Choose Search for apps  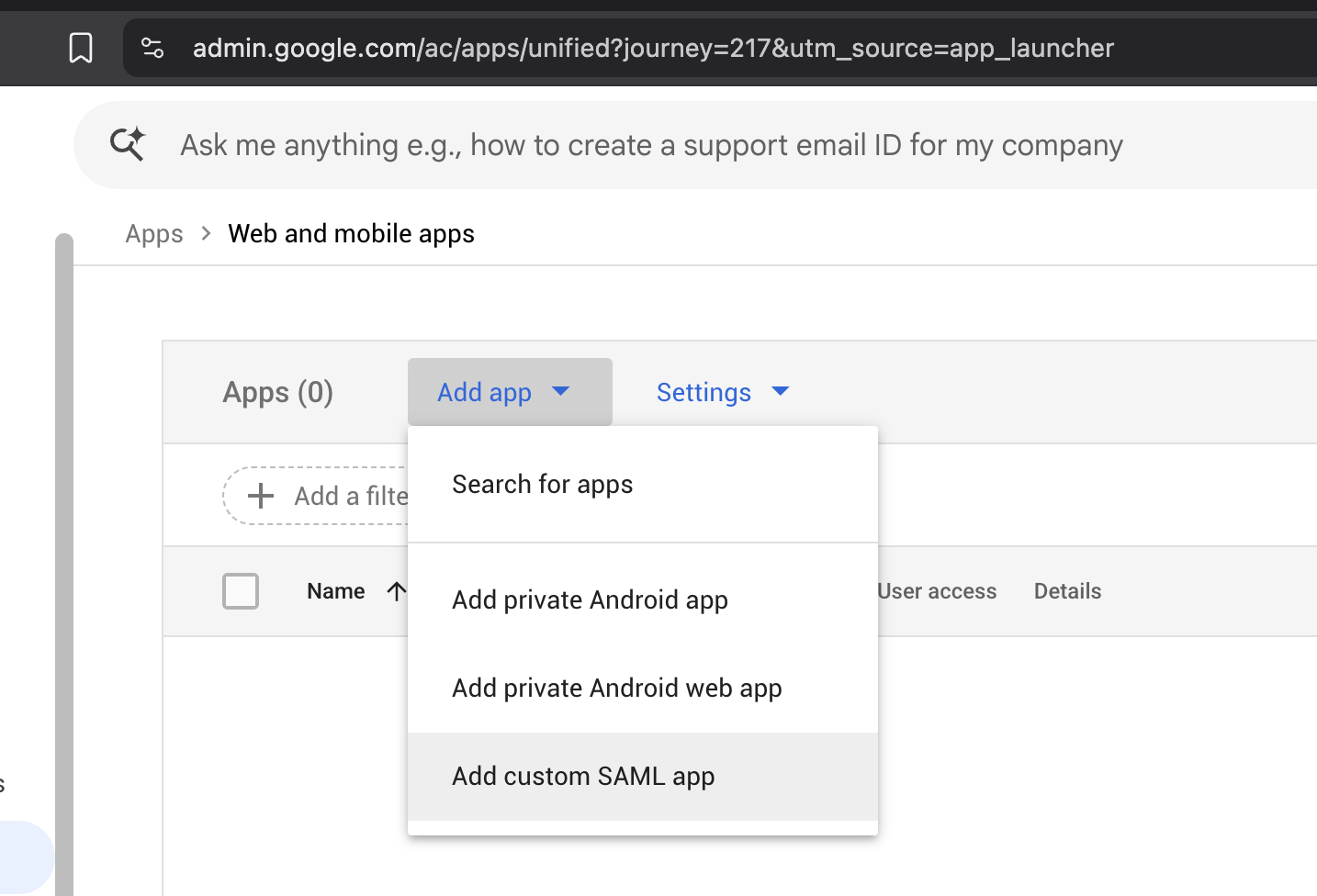(643, 484)
